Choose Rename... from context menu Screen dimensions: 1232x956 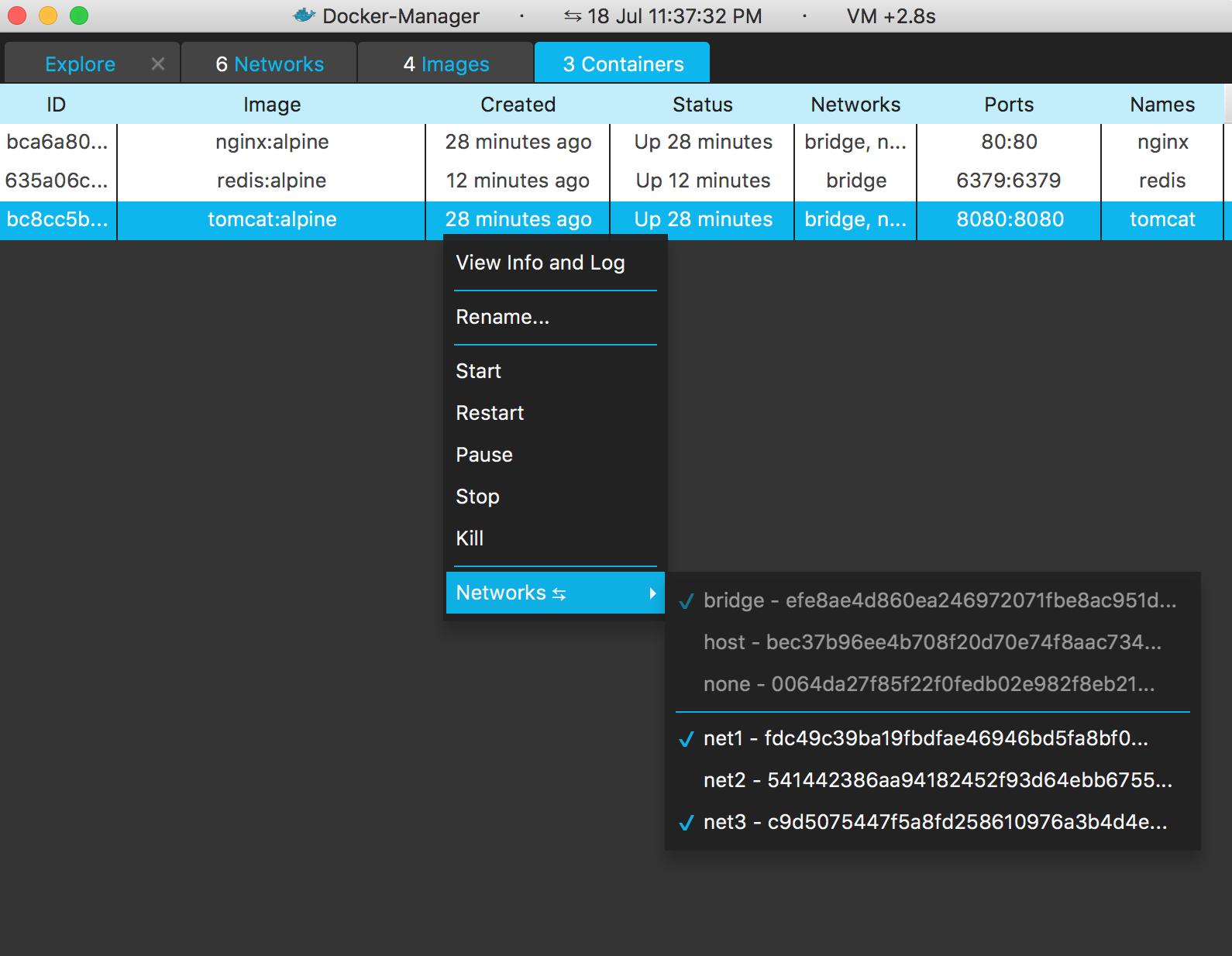[x=556, y=317]
